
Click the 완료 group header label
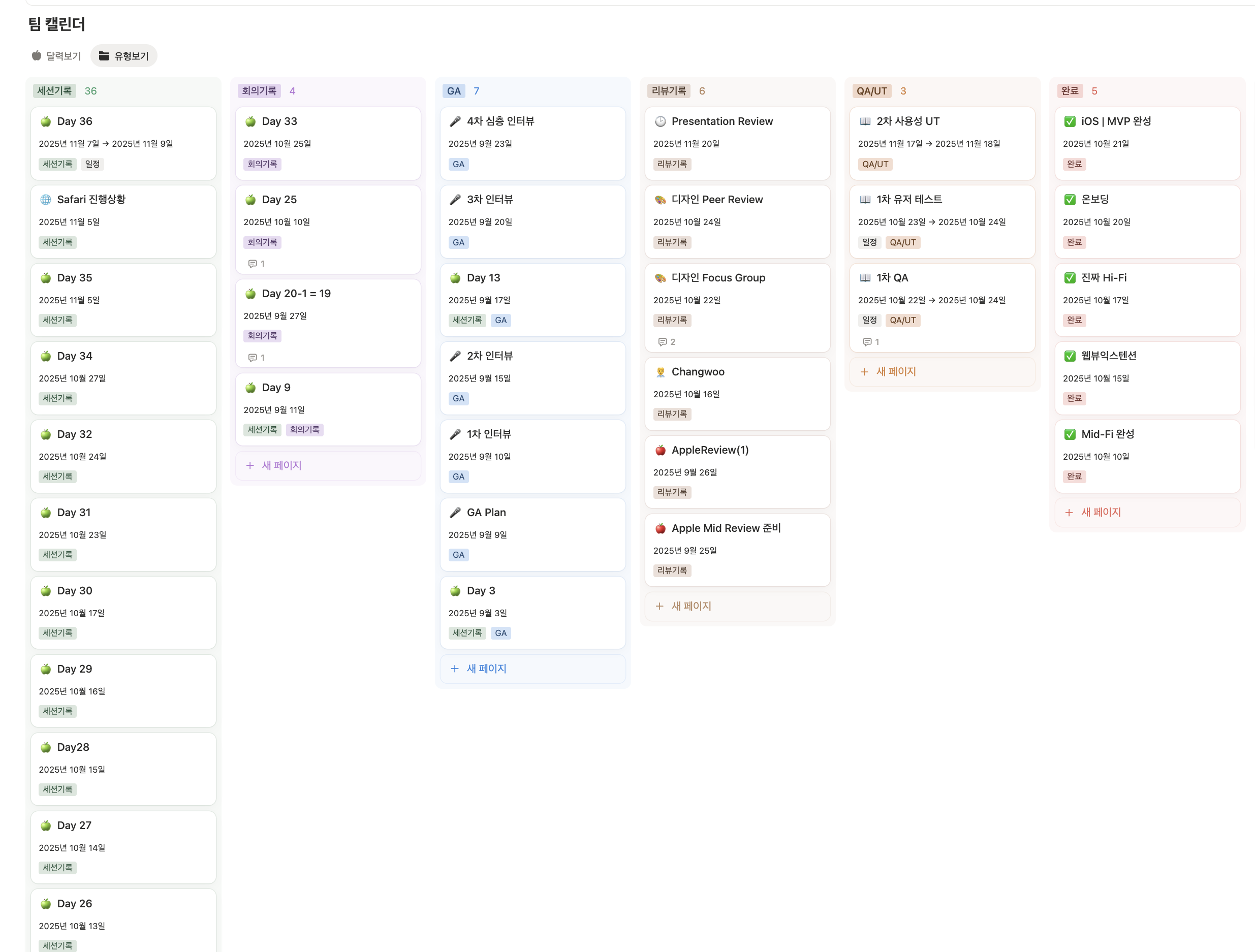1070,91
